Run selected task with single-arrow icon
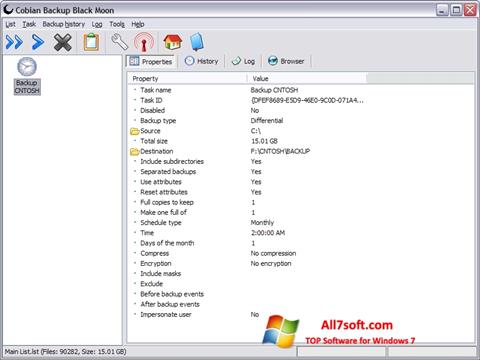Screen dimensions: 480x360 38,42
